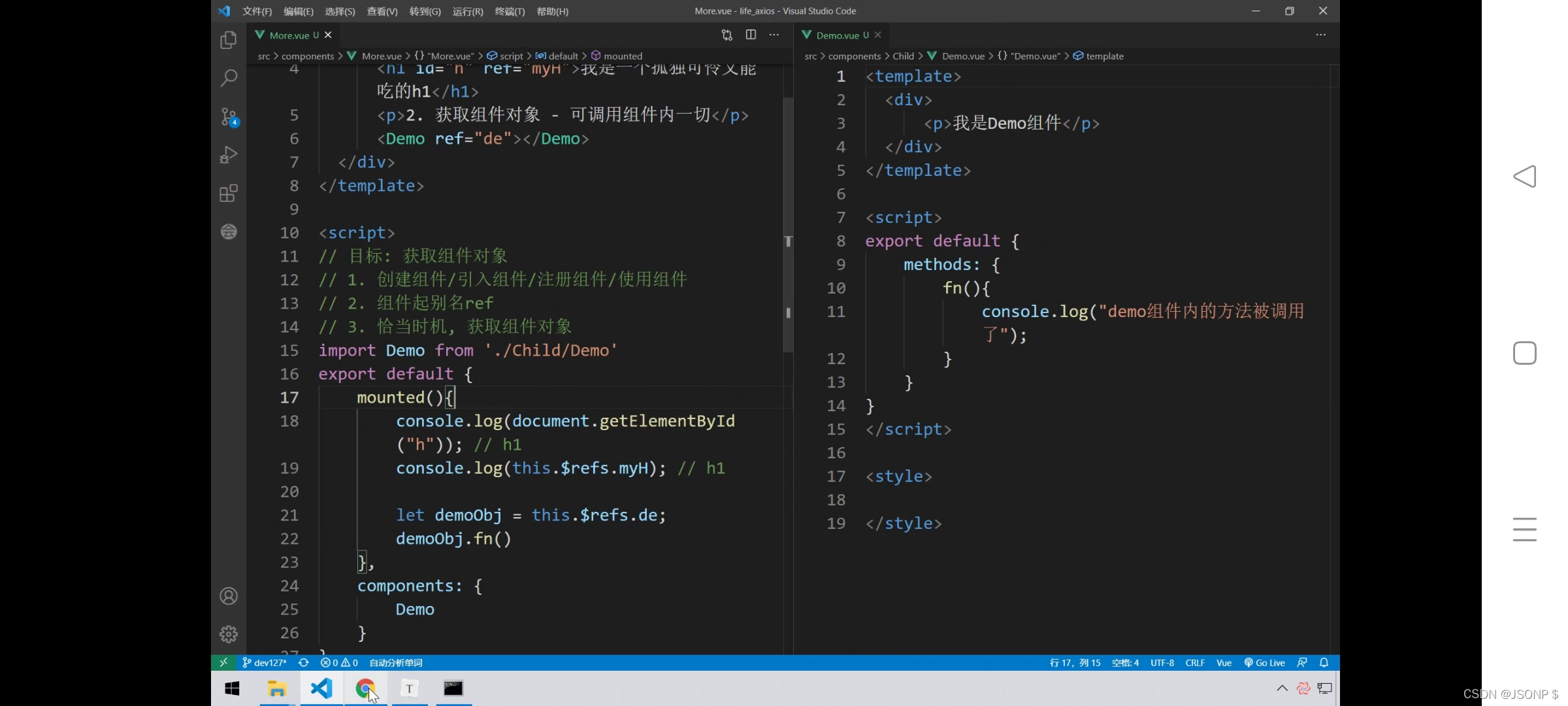Open the 编辑(E) menu
Image resolution: width=1568 pixels, height=706 pixels.
click(299, 11)
